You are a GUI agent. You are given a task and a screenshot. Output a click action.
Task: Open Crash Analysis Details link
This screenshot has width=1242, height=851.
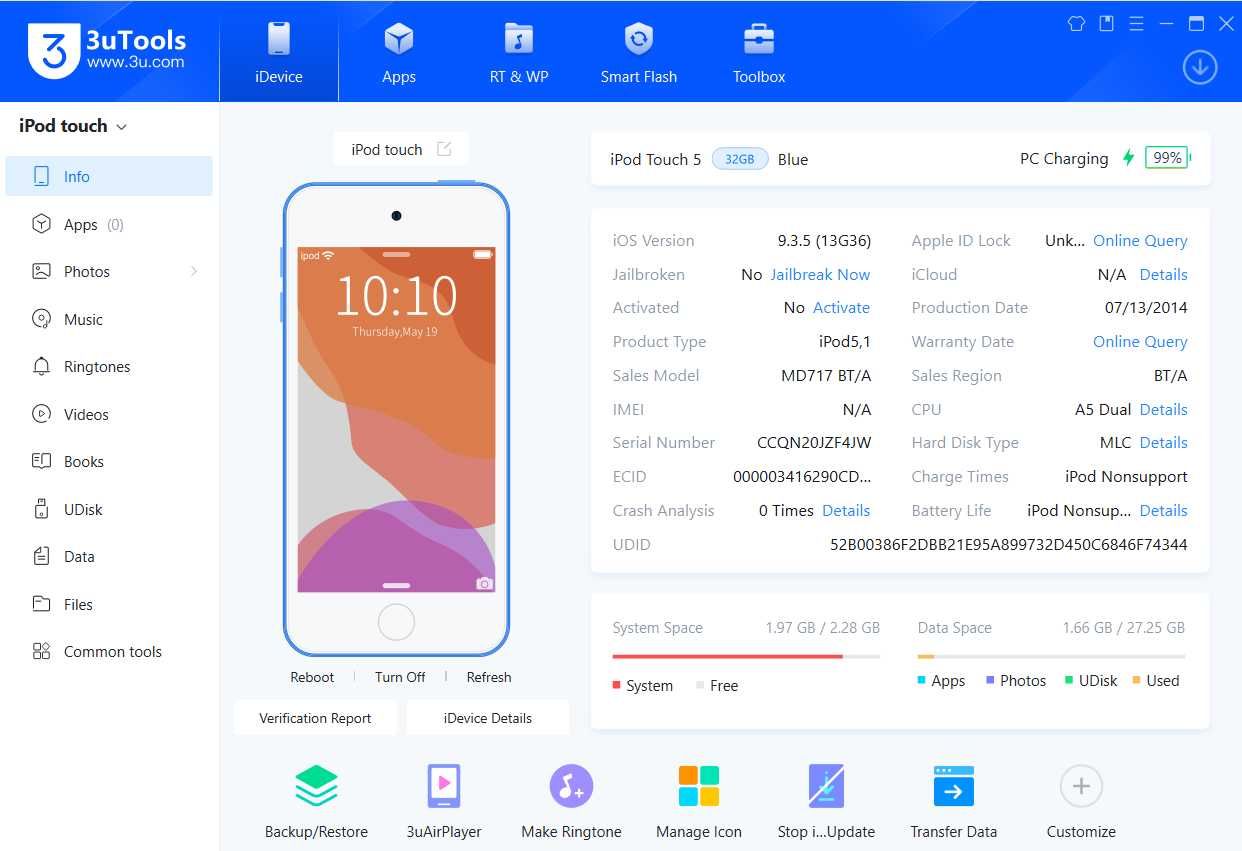click(846, 510)
